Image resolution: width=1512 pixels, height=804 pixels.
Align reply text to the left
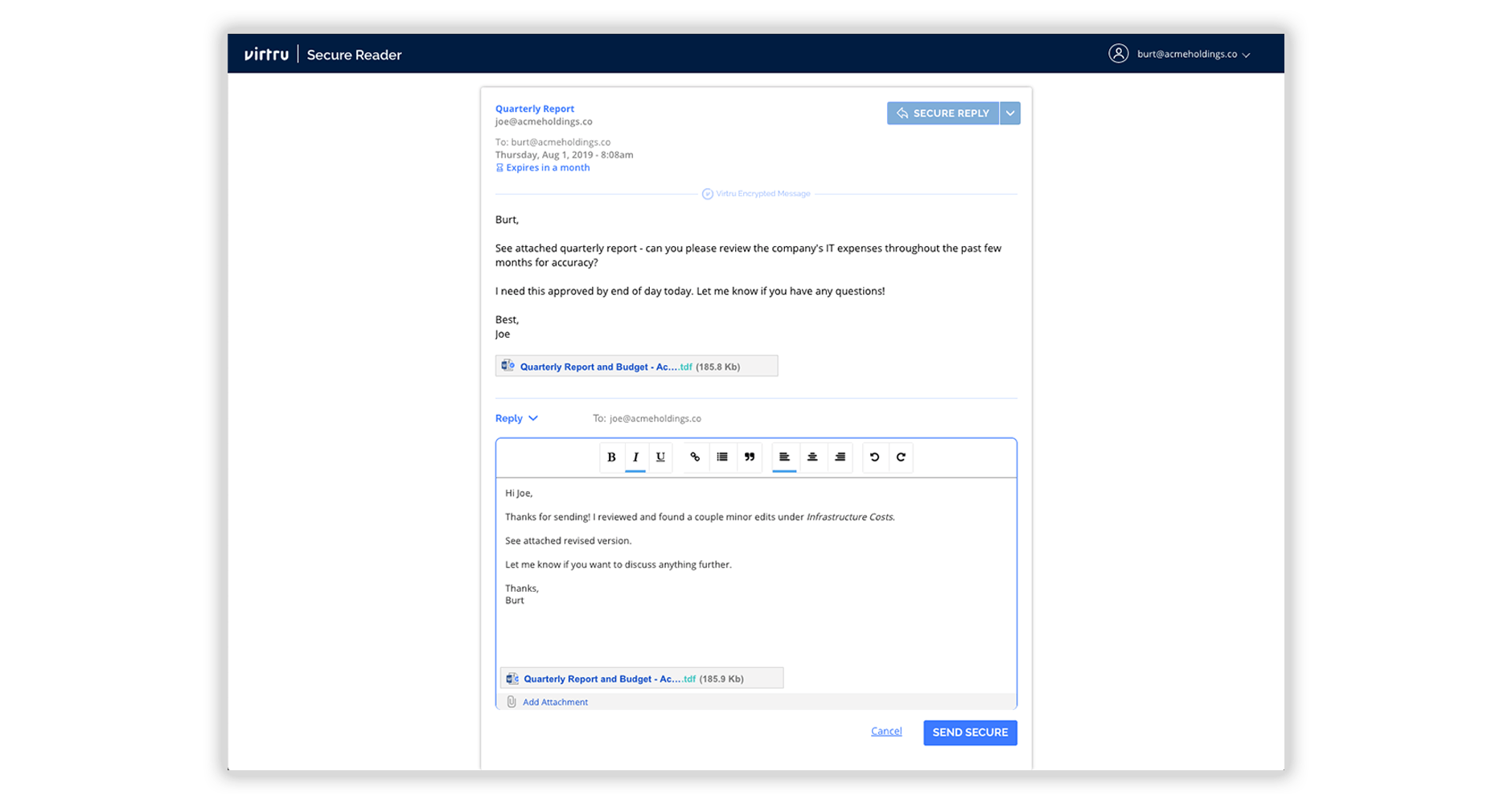coord(784,457)
